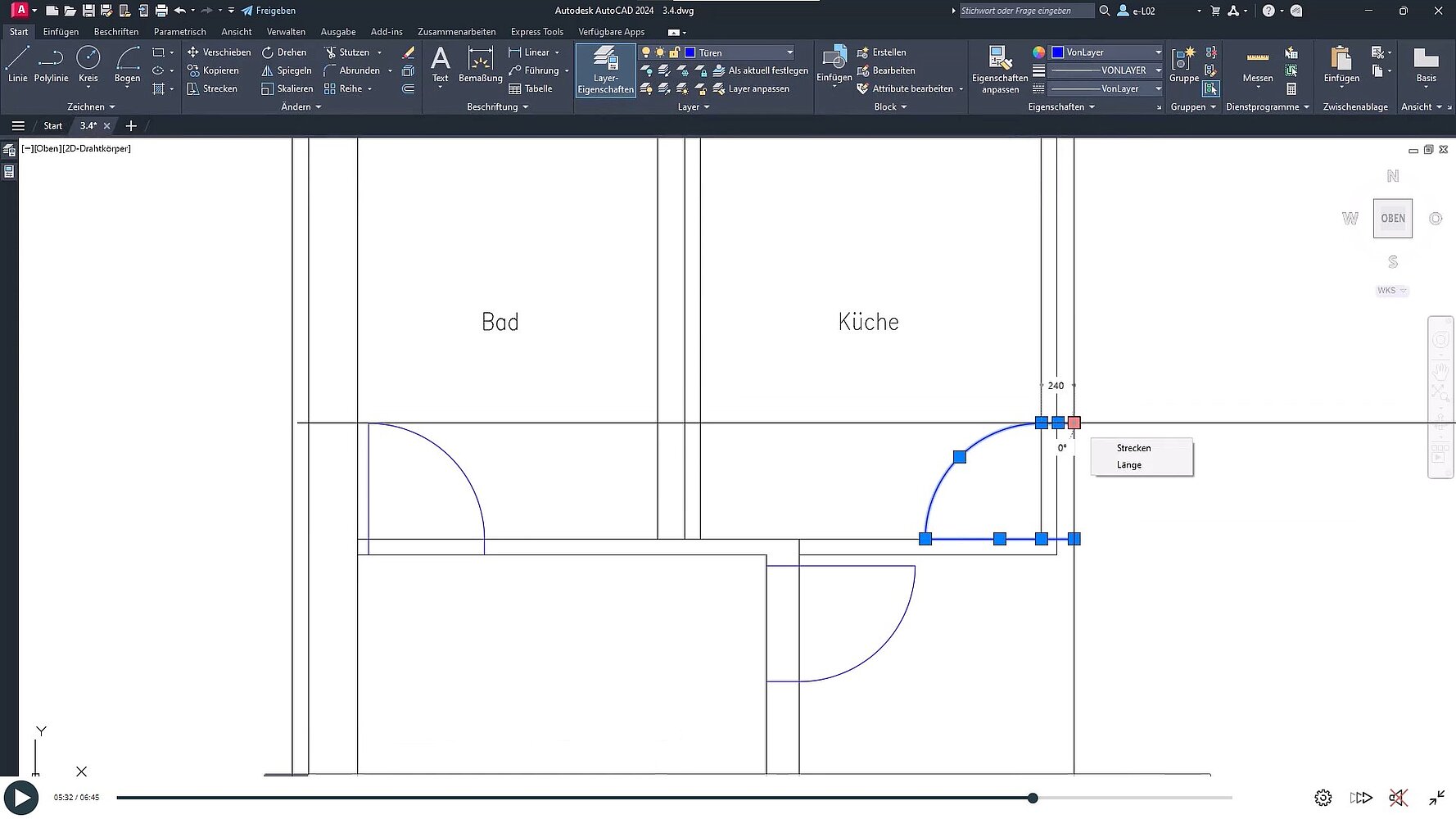
Task: Expand the Zeichnen panel
Action: point(91,107)
